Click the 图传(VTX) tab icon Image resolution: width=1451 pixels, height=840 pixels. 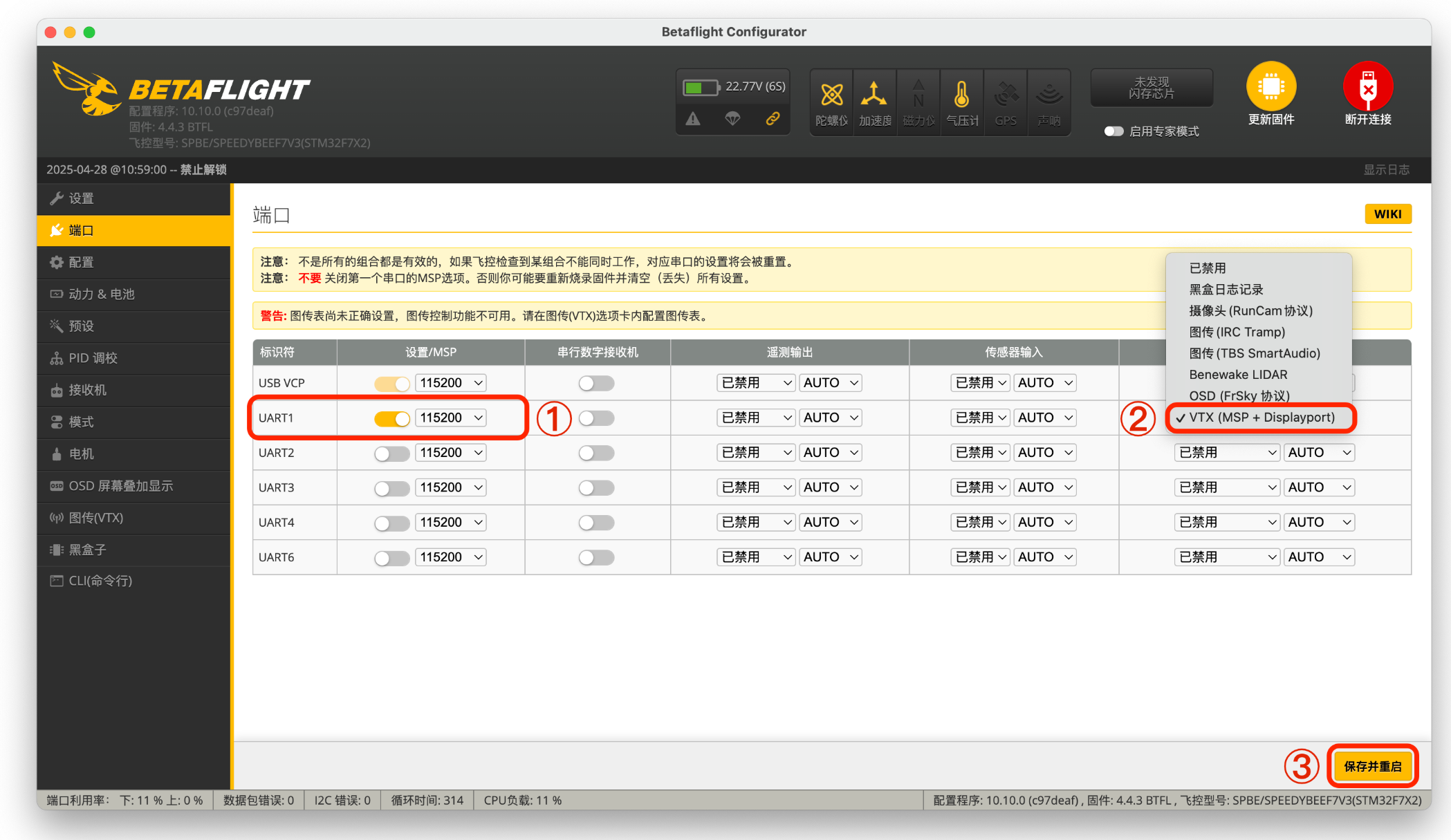click(56, 518)
